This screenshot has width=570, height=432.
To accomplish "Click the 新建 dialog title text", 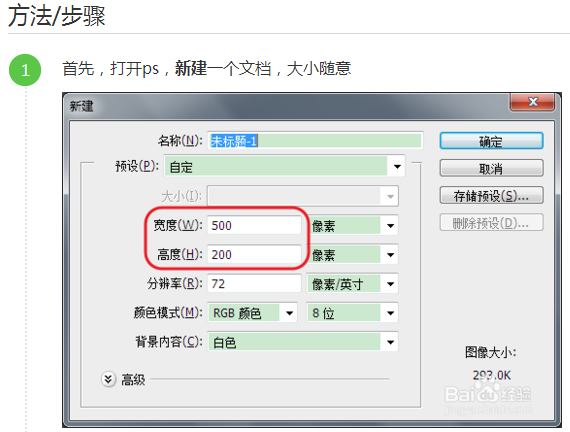I will tap(81, 107).
